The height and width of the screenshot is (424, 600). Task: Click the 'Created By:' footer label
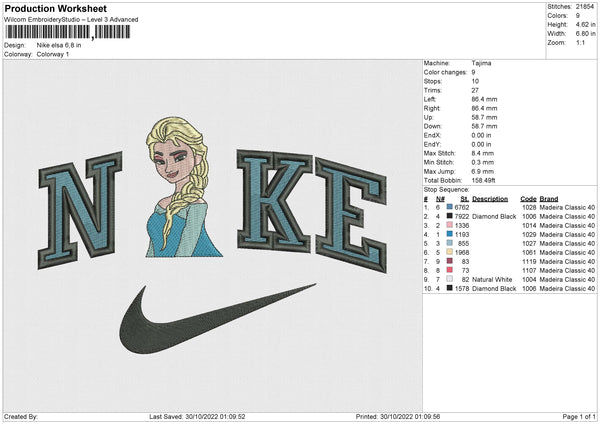(21, 416)
